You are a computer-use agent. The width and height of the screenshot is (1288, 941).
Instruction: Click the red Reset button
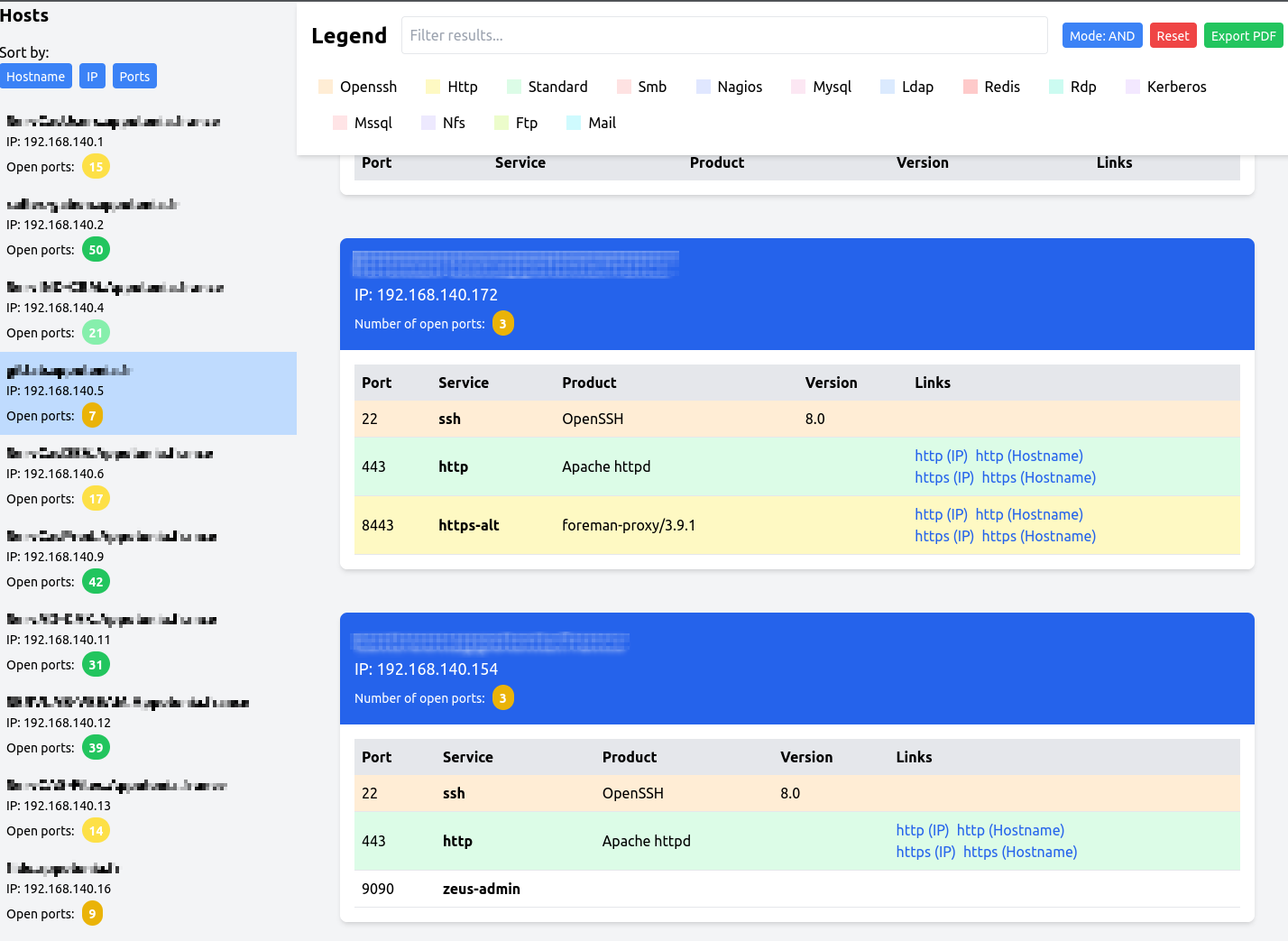(1173, 35)
